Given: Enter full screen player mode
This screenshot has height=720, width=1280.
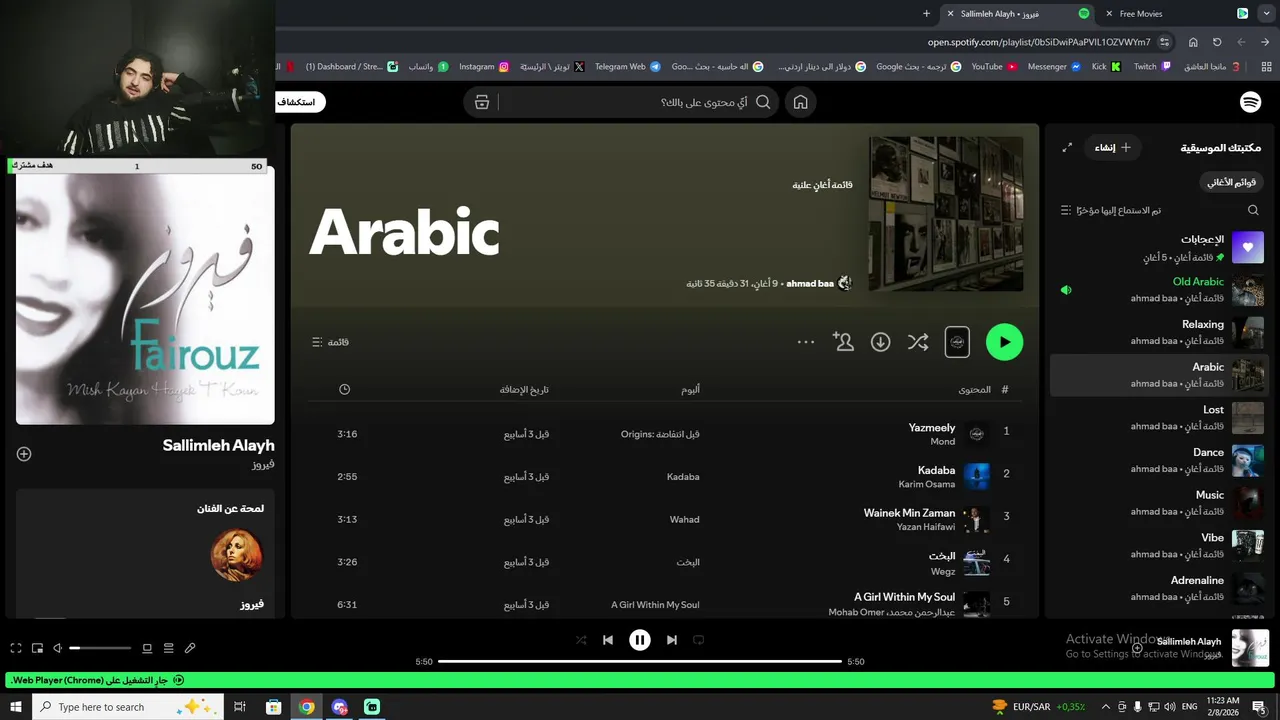Looking at the screenshot, I should (x=16, y=648).
